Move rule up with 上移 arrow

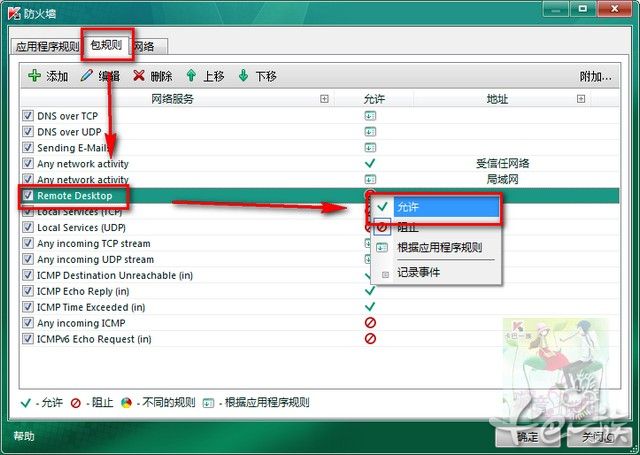tap(191, 76)
